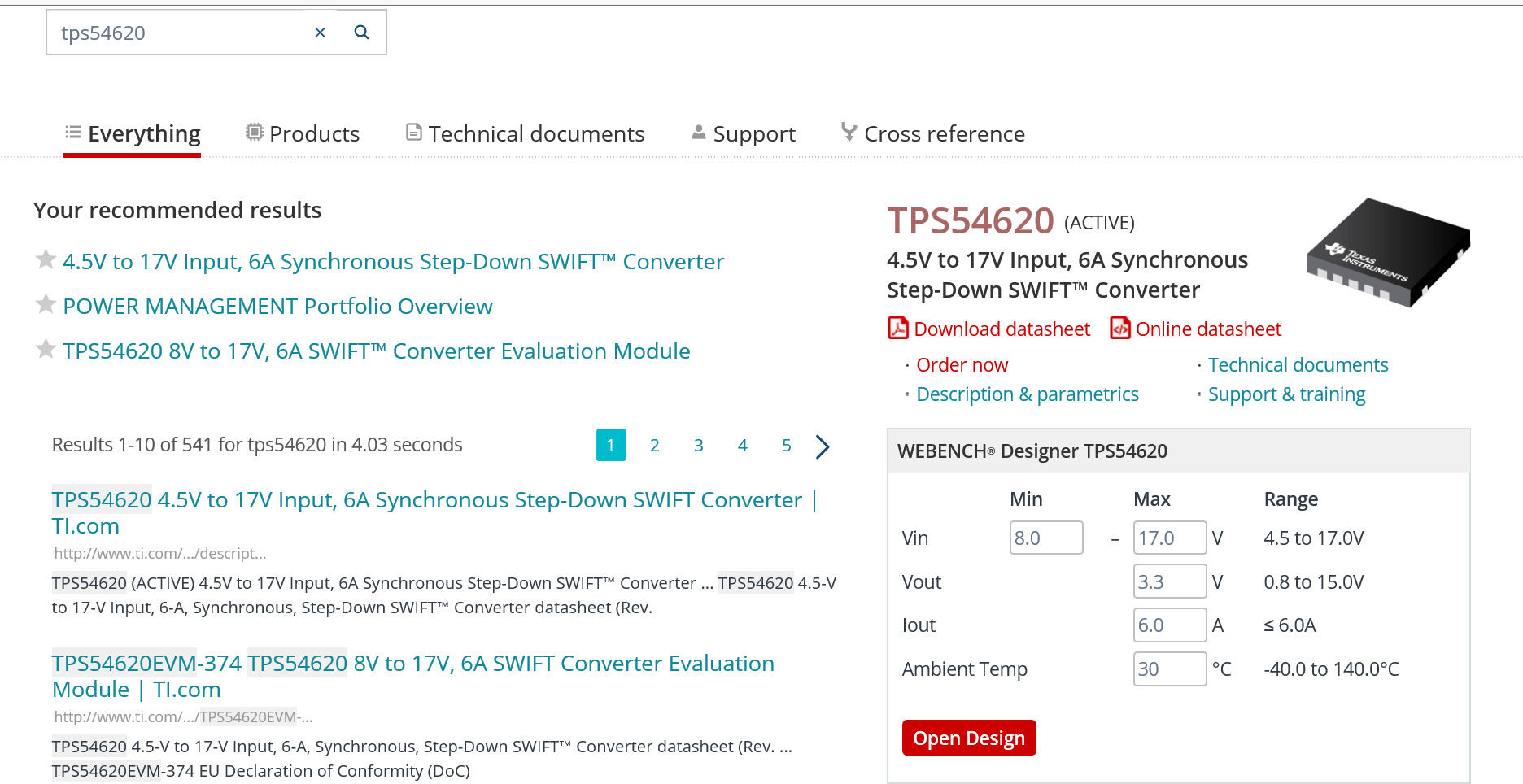Click the Ambient Temp input field

point(1170,669)
